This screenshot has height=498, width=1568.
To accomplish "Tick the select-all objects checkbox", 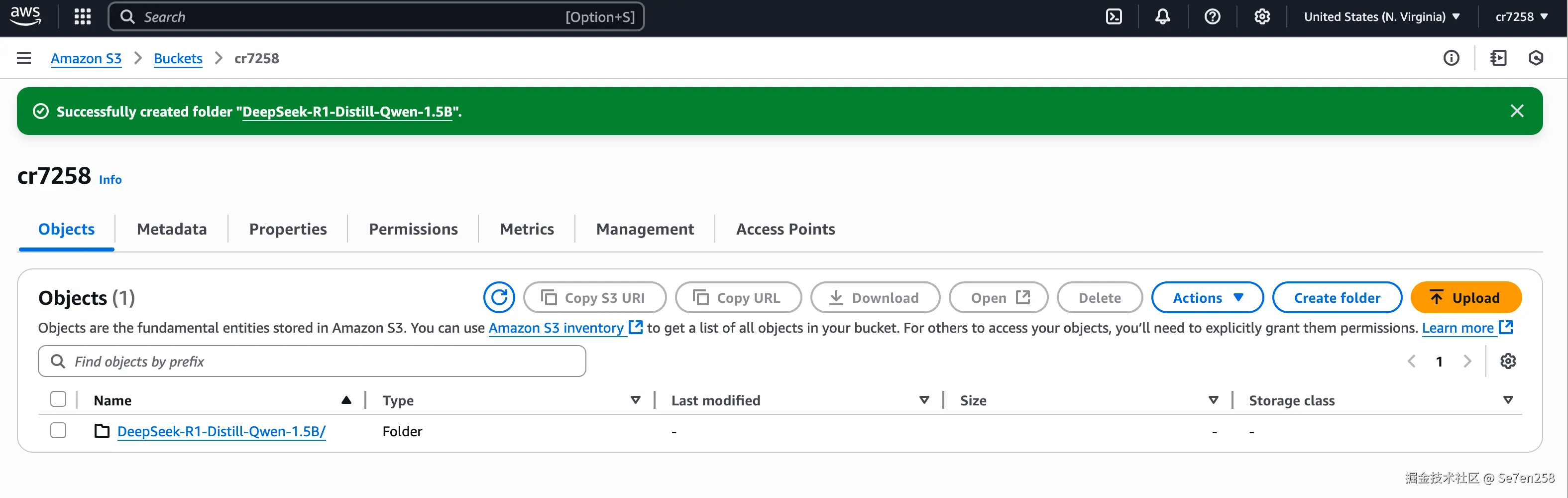I will [x=58, y=399].
